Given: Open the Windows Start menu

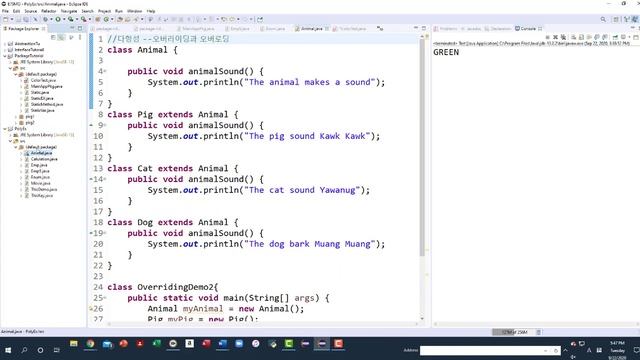Looking at the screenshot, I should (x=8, y=350).
